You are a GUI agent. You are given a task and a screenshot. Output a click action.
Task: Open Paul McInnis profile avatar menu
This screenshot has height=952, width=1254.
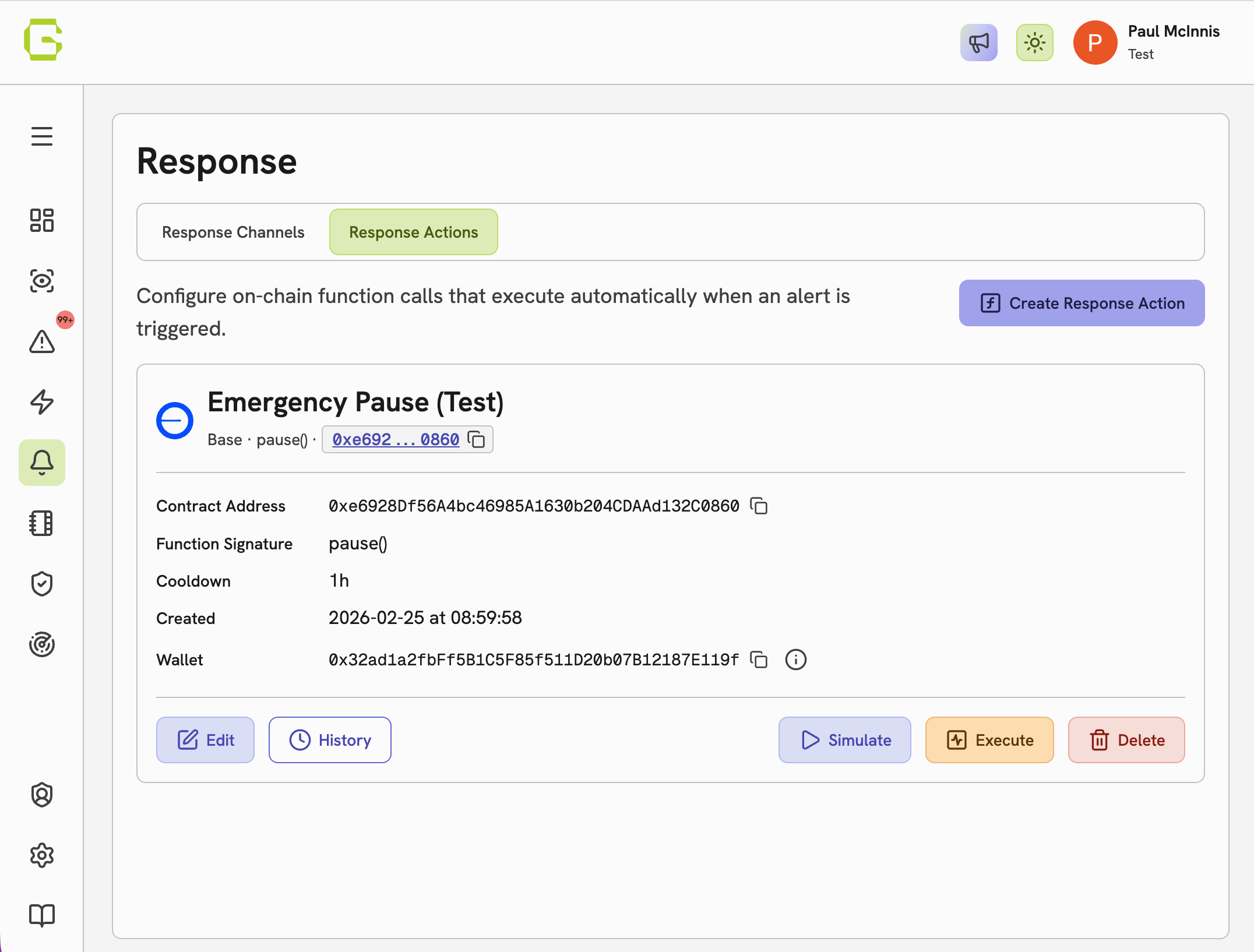point(1095,42)
